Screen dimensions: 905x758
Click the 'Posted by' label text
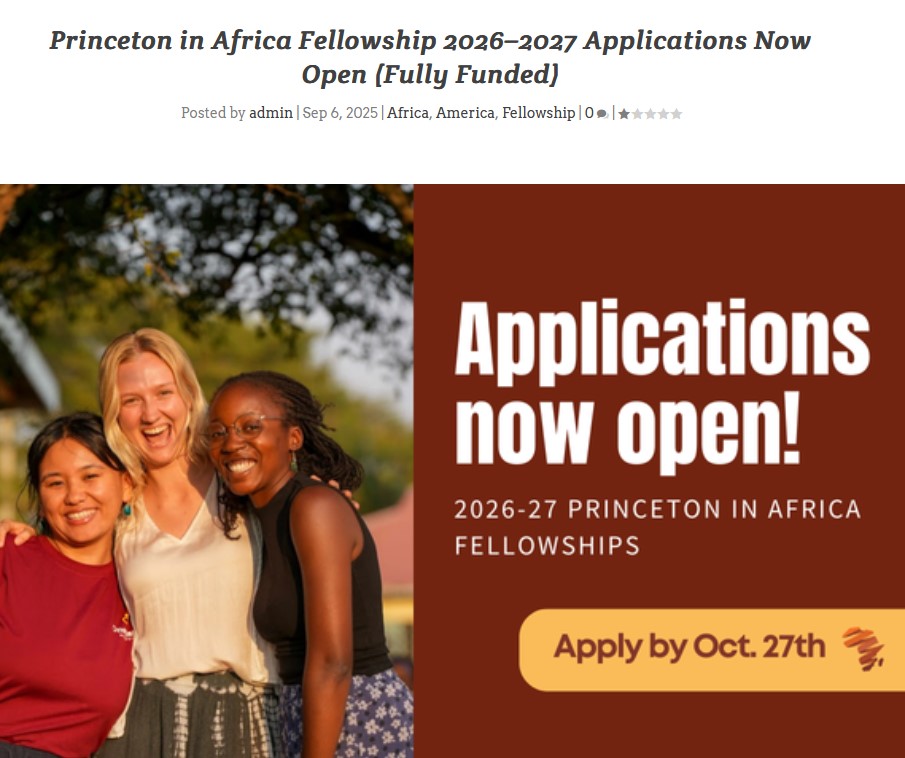(213, 113)
